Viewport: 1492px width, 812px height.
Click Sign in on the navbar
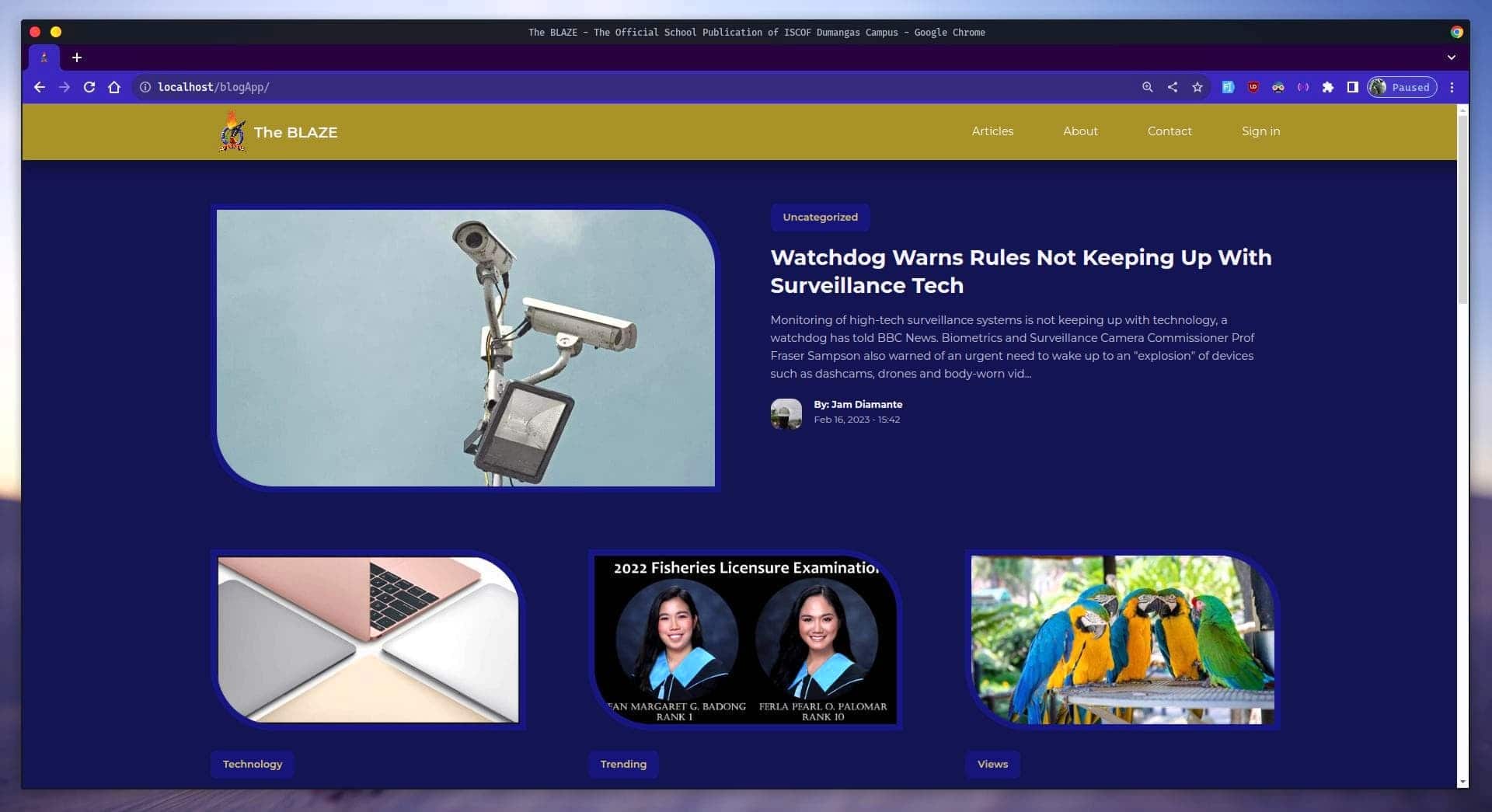[x=1260, y=131]
